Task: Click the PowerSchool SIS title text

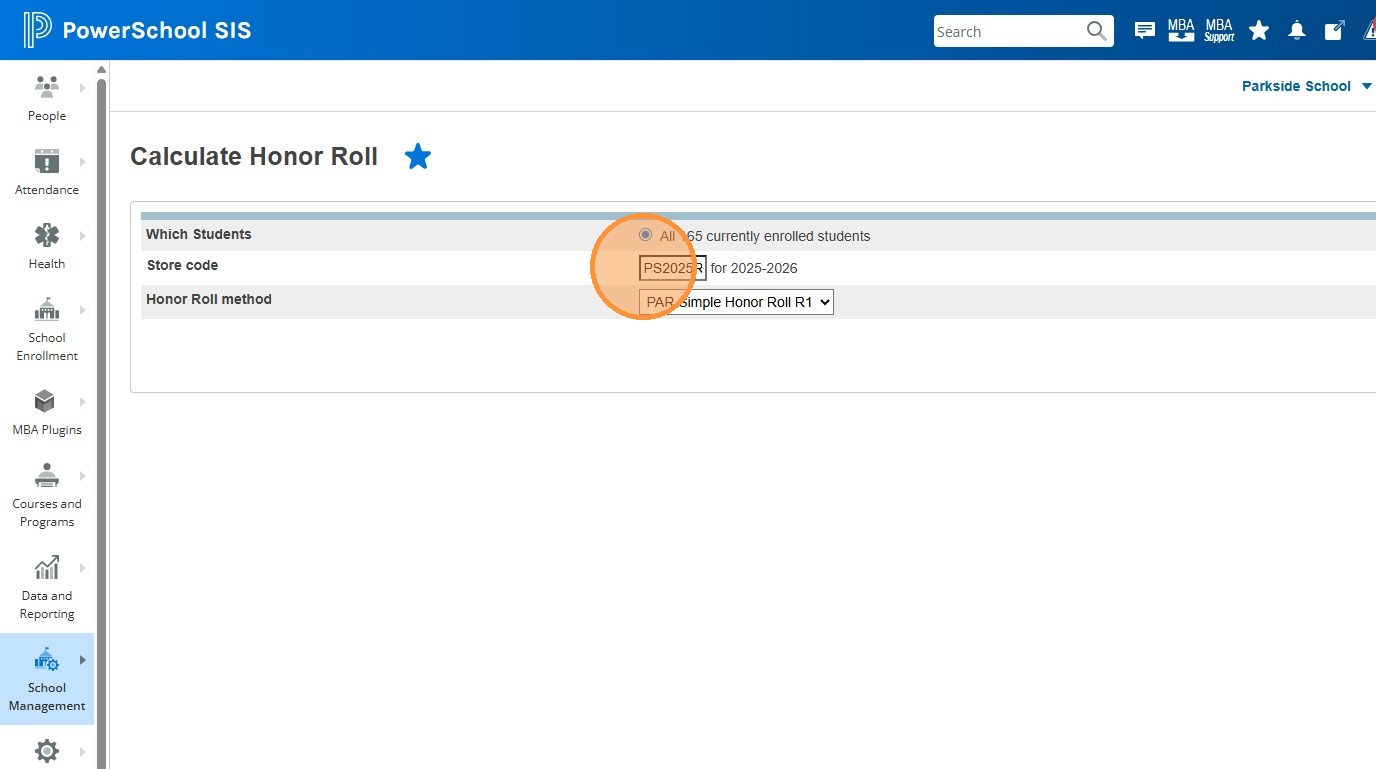Action: tap(157, 30)
